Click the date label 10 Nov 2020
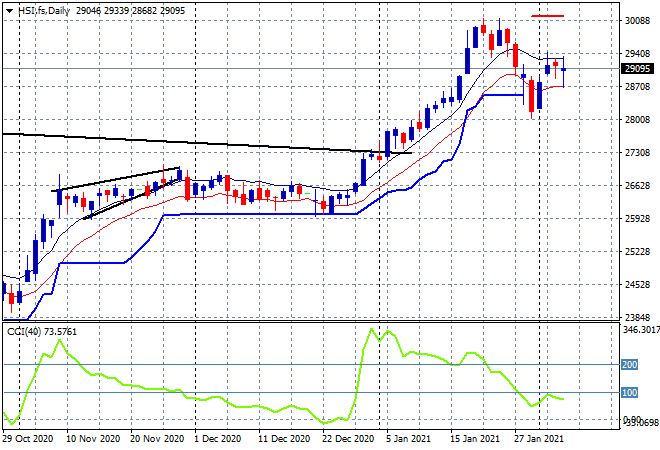The width and height of the screenshot is (660, 450). point(93,439)
